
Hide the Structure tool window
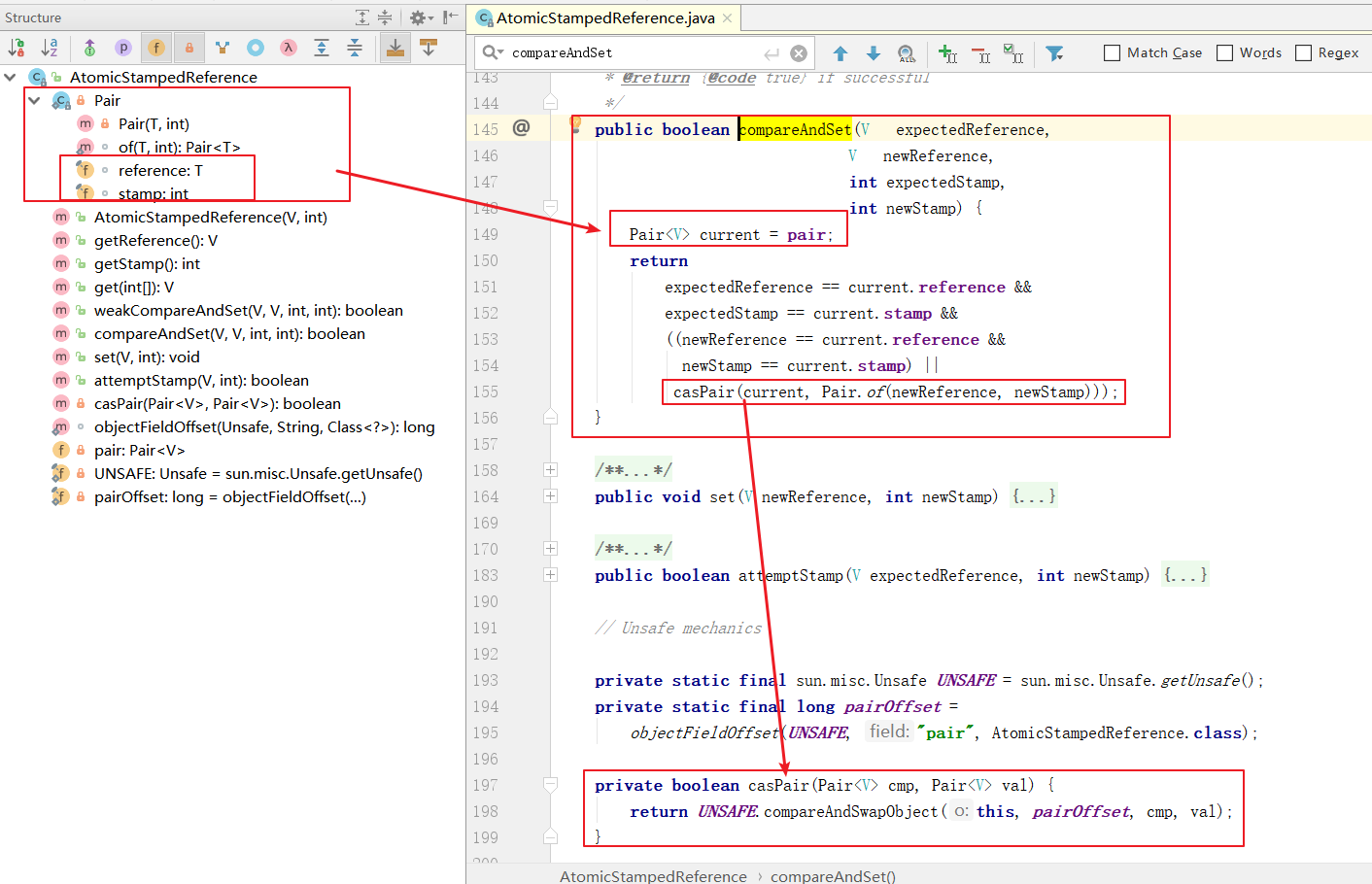(x=450, y=17)
